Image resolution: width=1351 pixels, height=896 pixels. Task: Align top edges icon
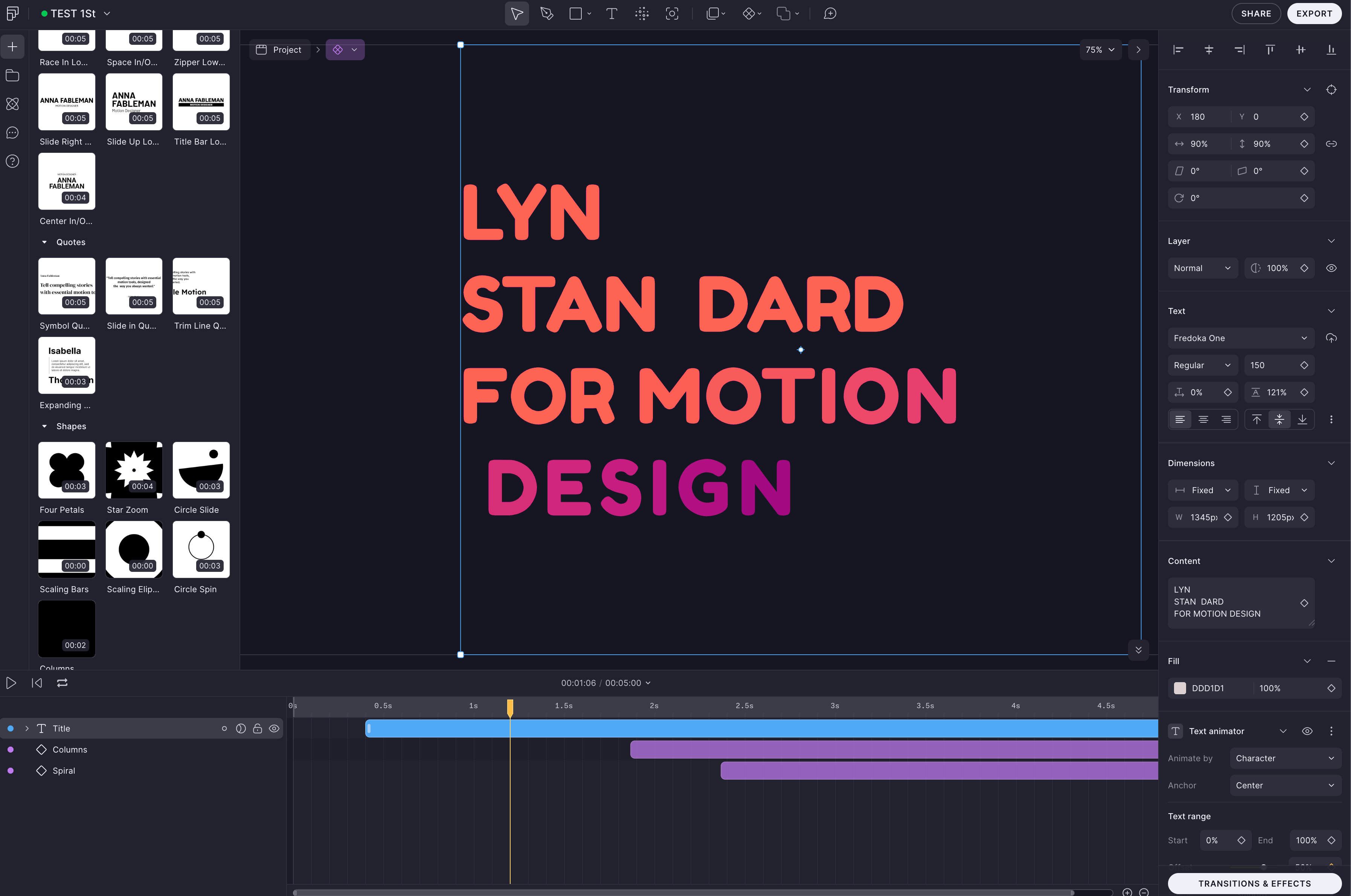1270,50
